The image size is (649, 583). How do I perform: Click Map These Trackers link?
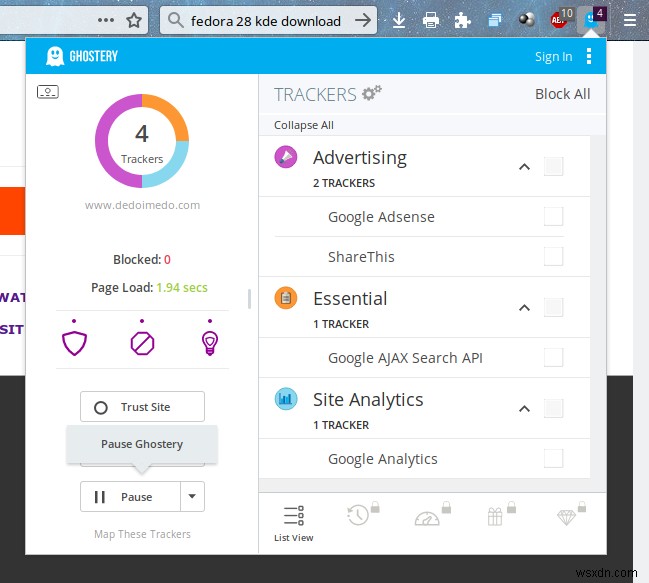point(142,534)
